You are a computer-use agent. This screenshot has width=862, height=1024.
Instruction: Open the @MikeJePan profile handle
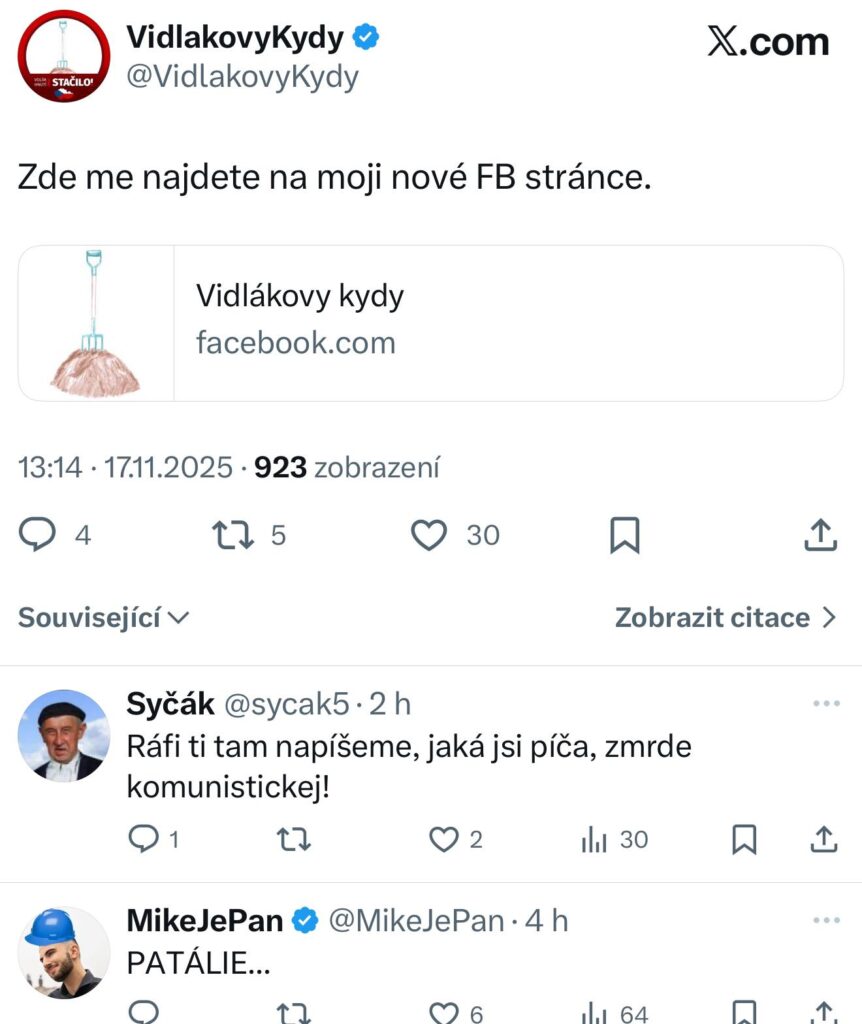(415, 921)
